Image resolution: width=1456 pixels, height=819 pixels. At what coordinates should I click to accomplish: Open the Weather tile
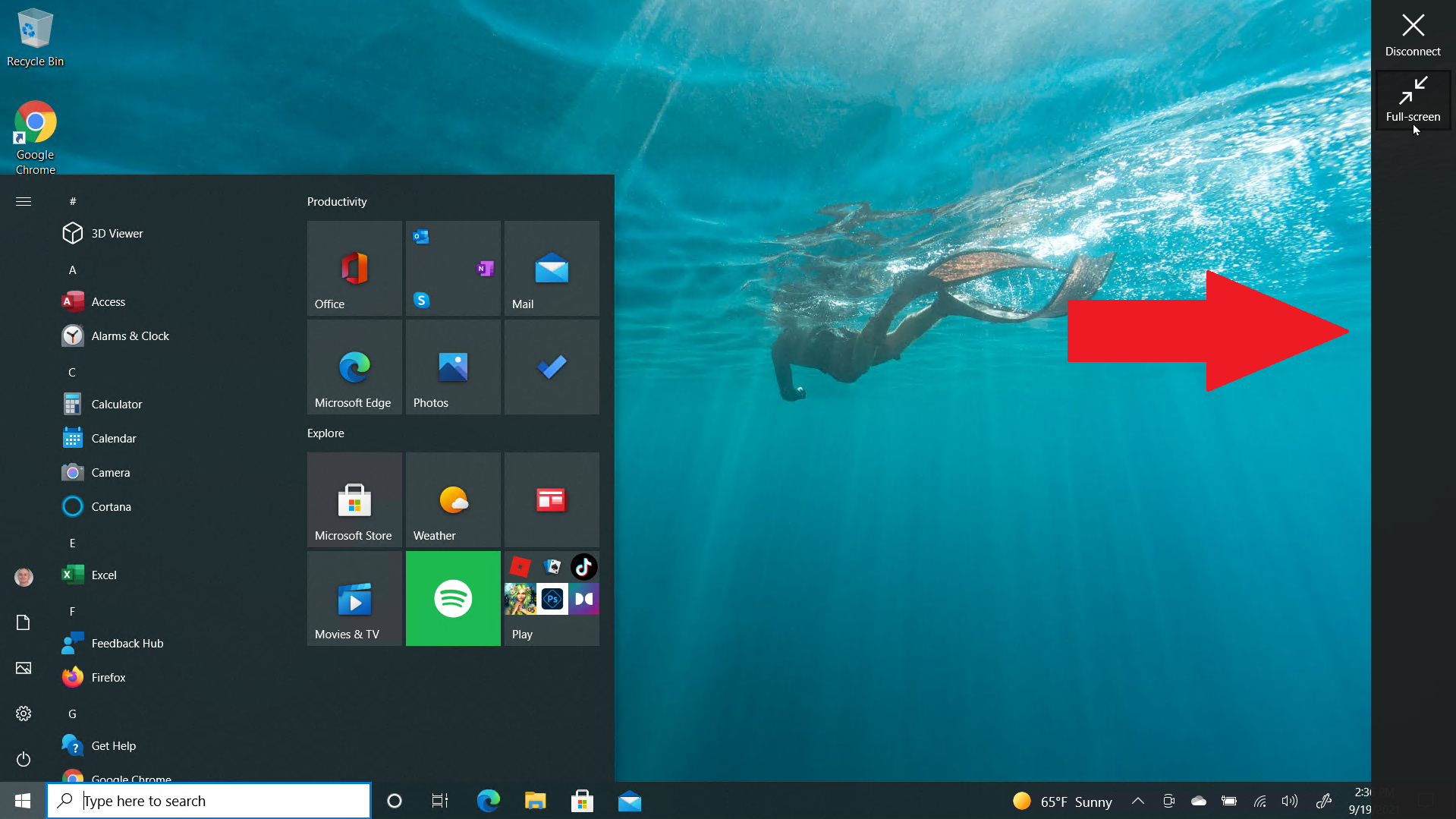(453, 499)
